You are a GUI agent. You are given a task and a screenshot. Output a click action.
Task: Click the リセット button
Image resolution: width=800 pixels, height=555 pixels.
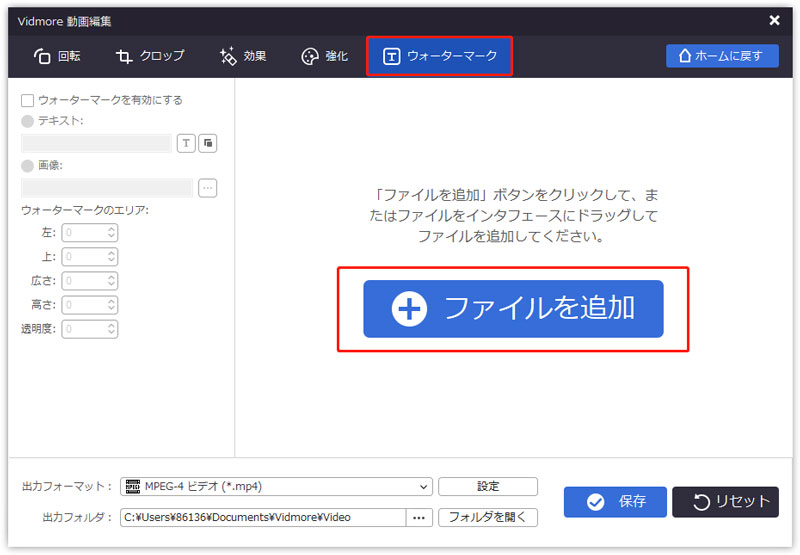pyautogui.click(x=726, y=502)
